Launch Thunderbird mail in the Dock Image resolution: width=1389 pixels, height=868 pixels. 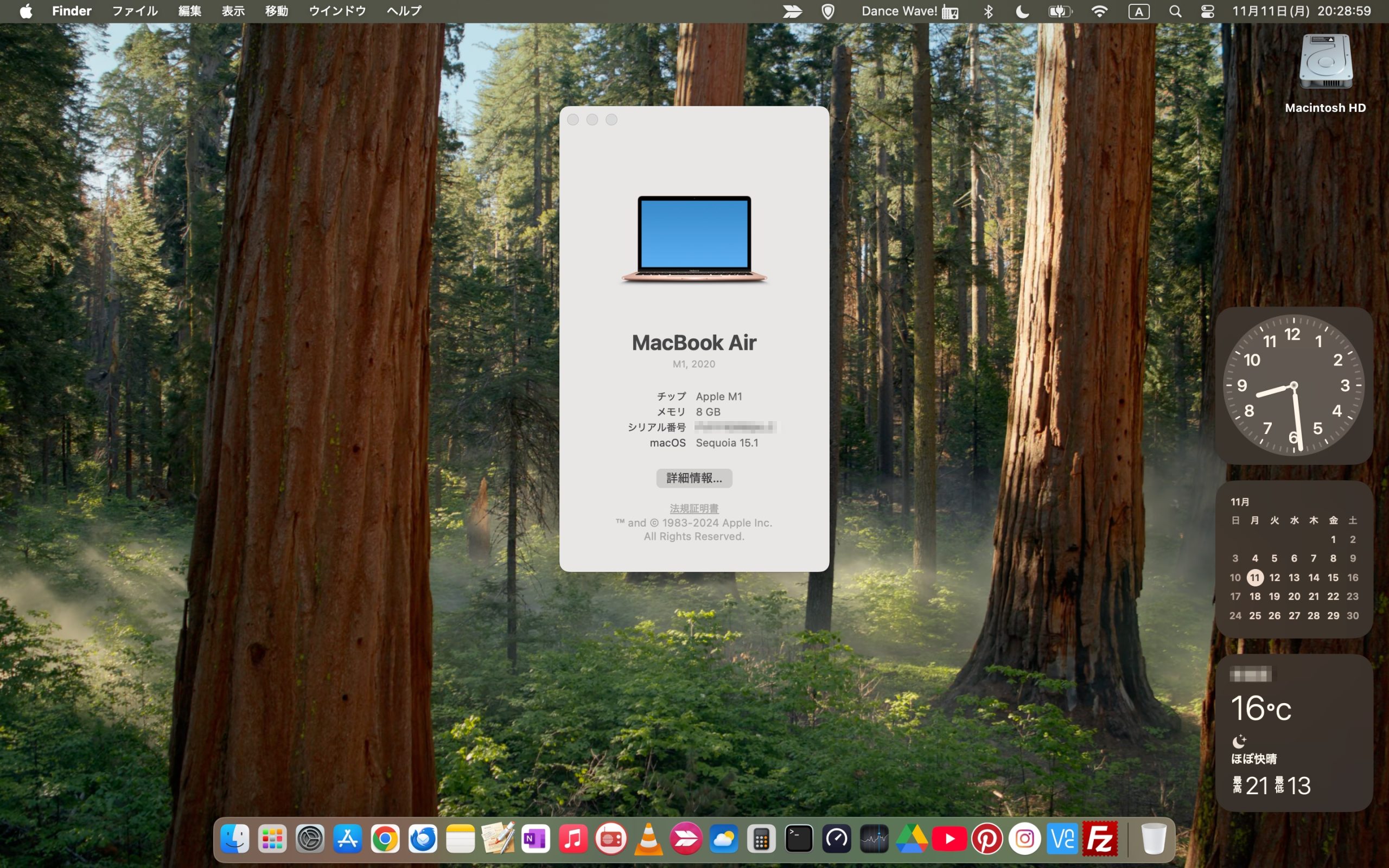423,839
